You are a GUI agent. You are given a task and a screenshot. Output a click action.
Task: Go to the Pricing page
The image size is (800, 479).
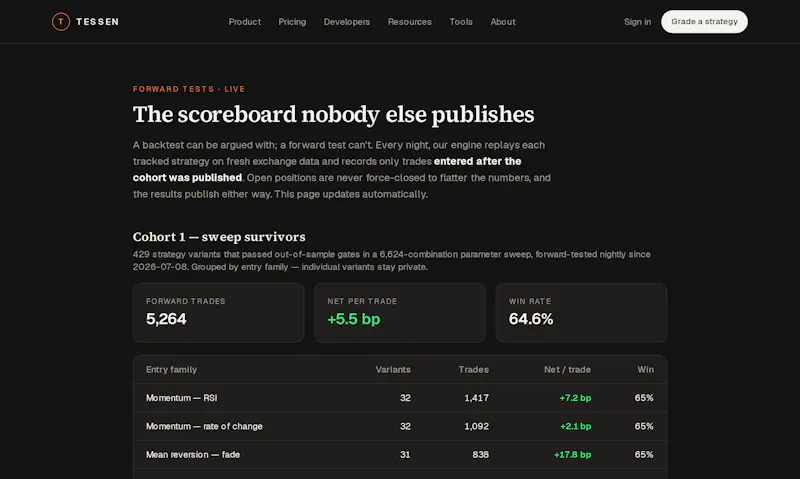tap(292, 22)
